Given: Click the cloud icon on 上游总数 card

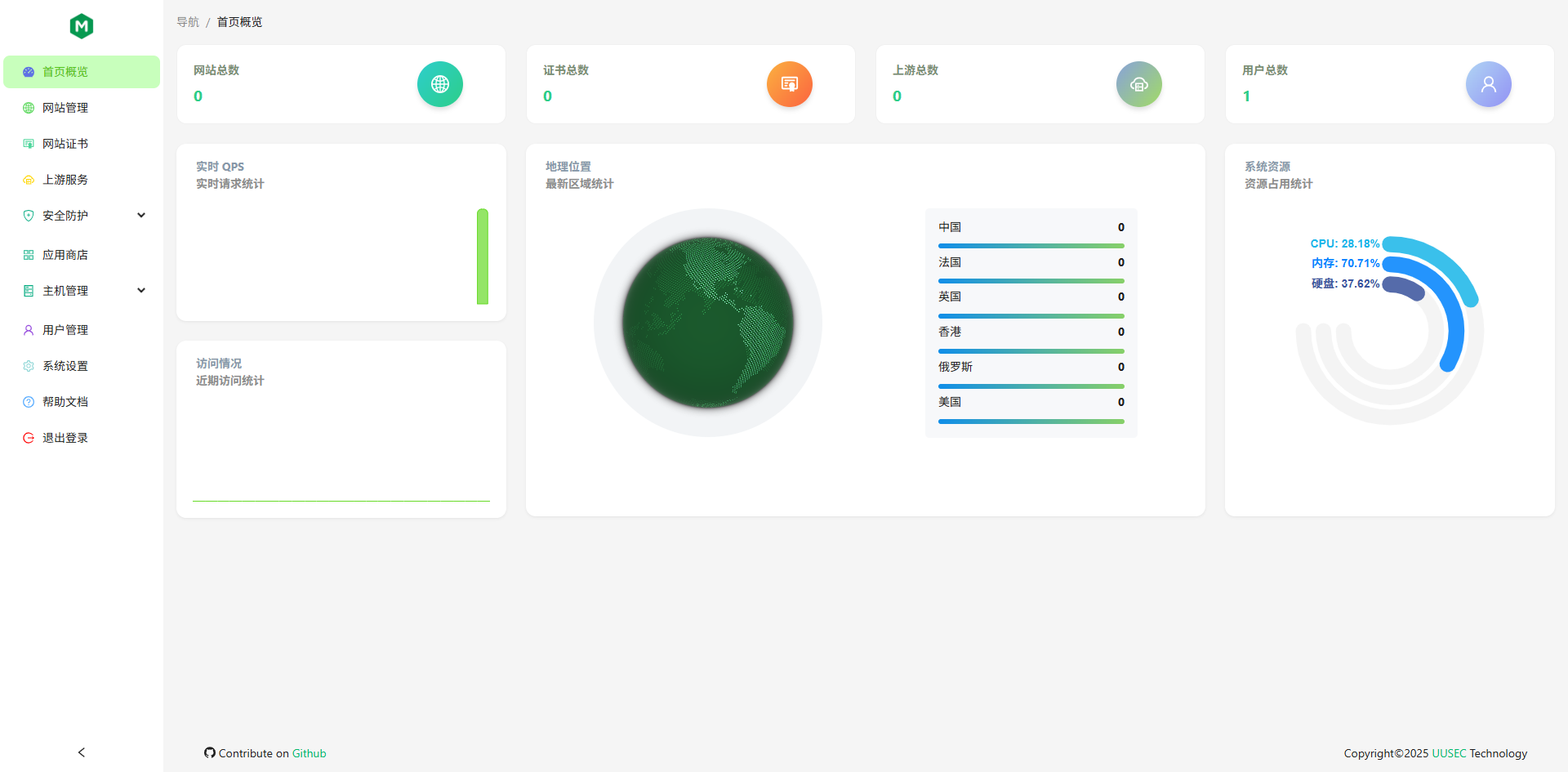Looking at the screenshot, I should 1138,83.
